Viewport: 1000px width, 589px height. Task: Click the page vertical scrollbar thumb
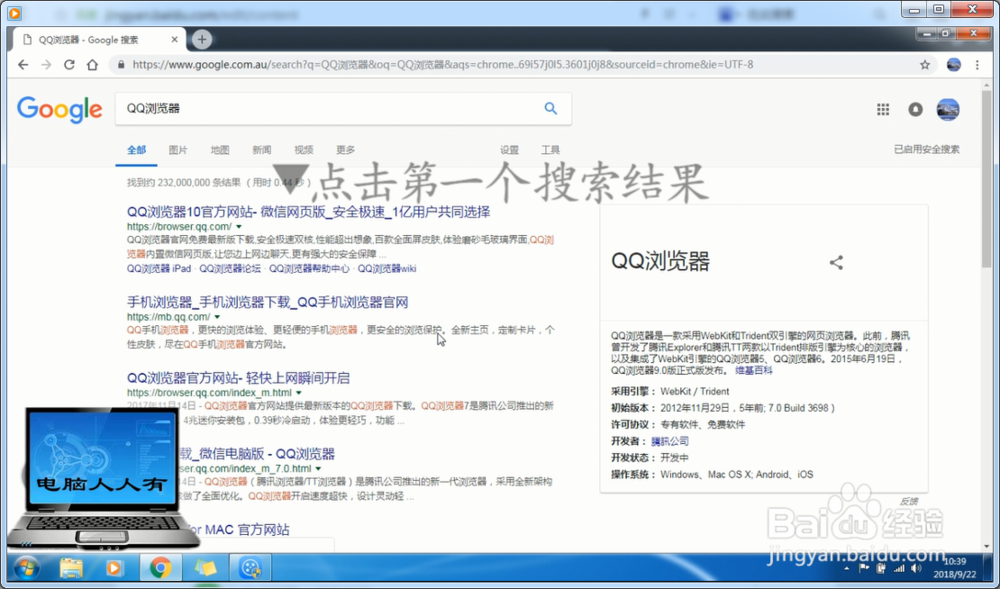point(986,178)
